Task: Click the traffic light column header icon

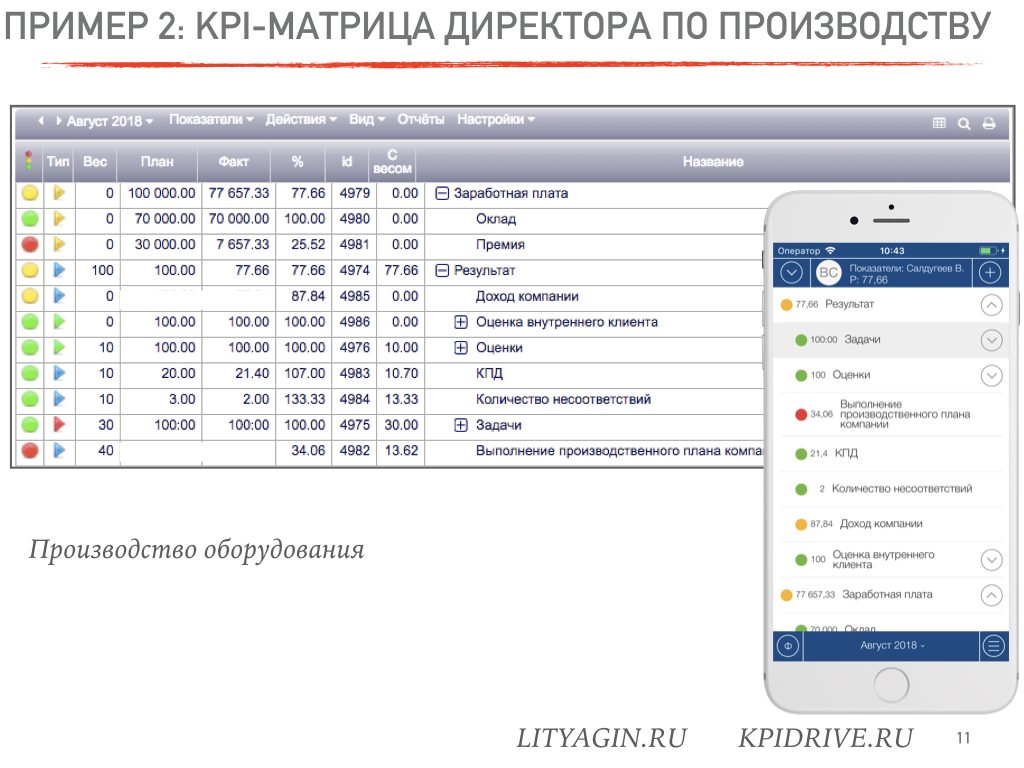Action: pyautogui.click(x=29, y=161)
